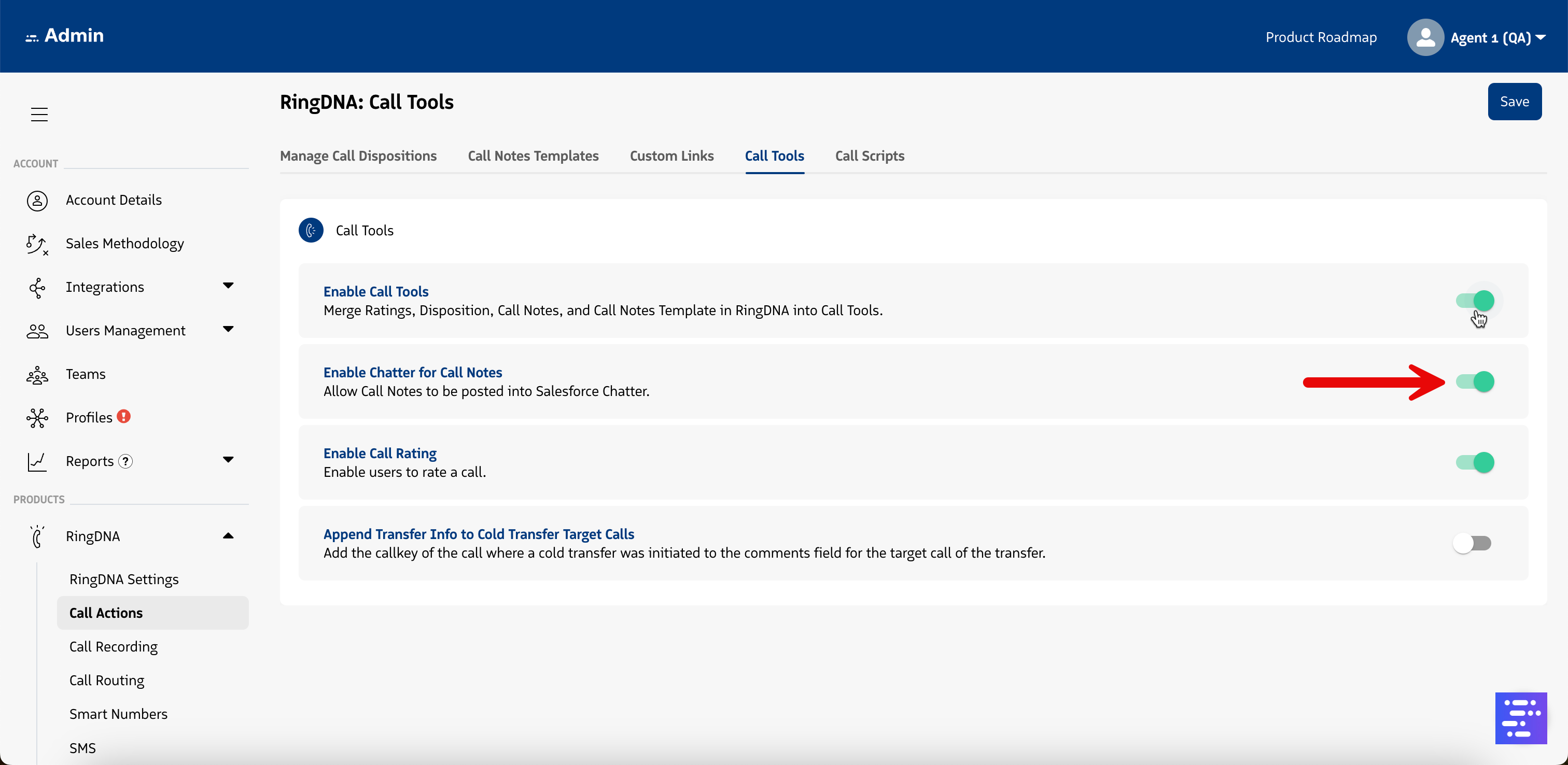
Task: Toggle the Enable Call Tools switch
Action: pyautogui.click(x=1475, y=301)
